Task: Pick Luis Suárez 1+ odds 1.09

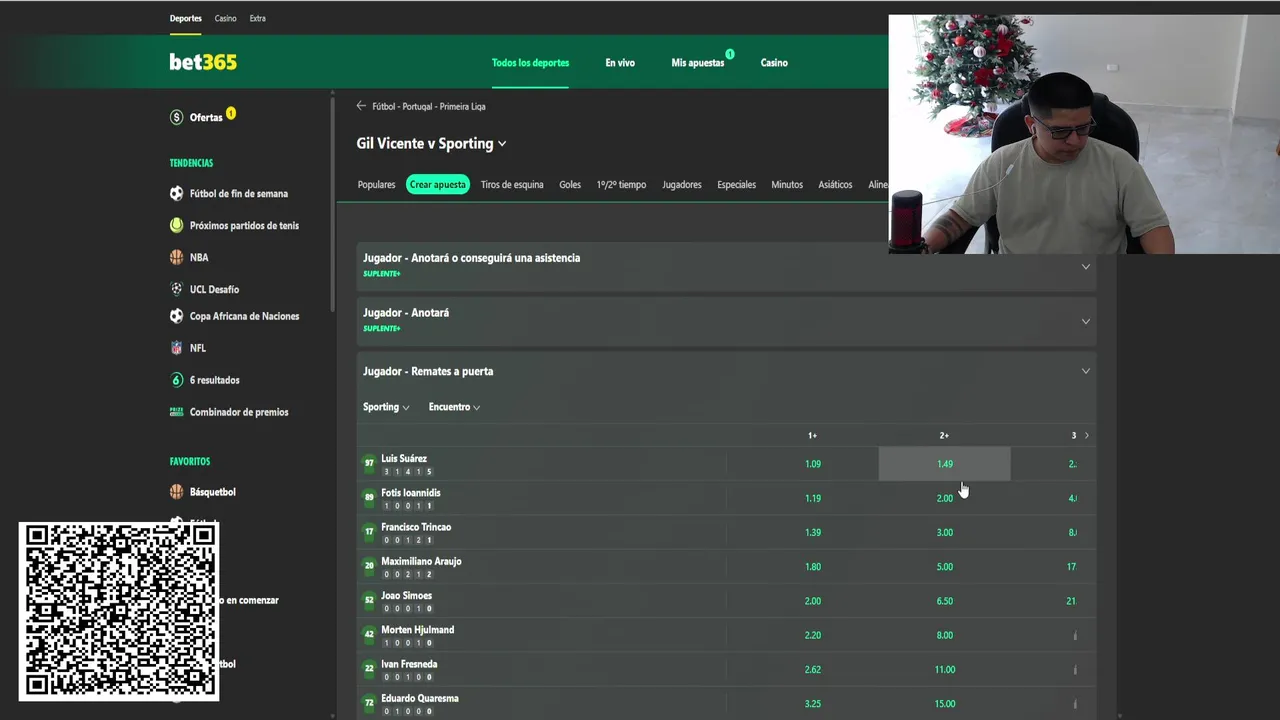Action: pos(813,464)
